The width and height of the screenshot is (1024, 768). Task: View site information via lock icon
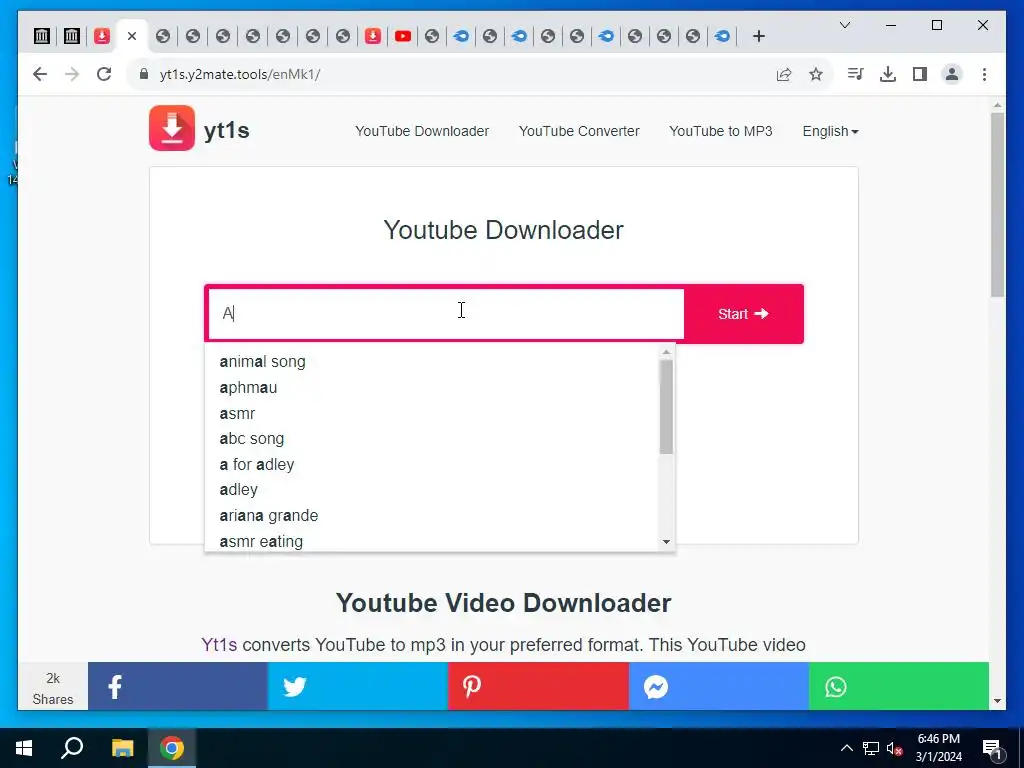144,74
